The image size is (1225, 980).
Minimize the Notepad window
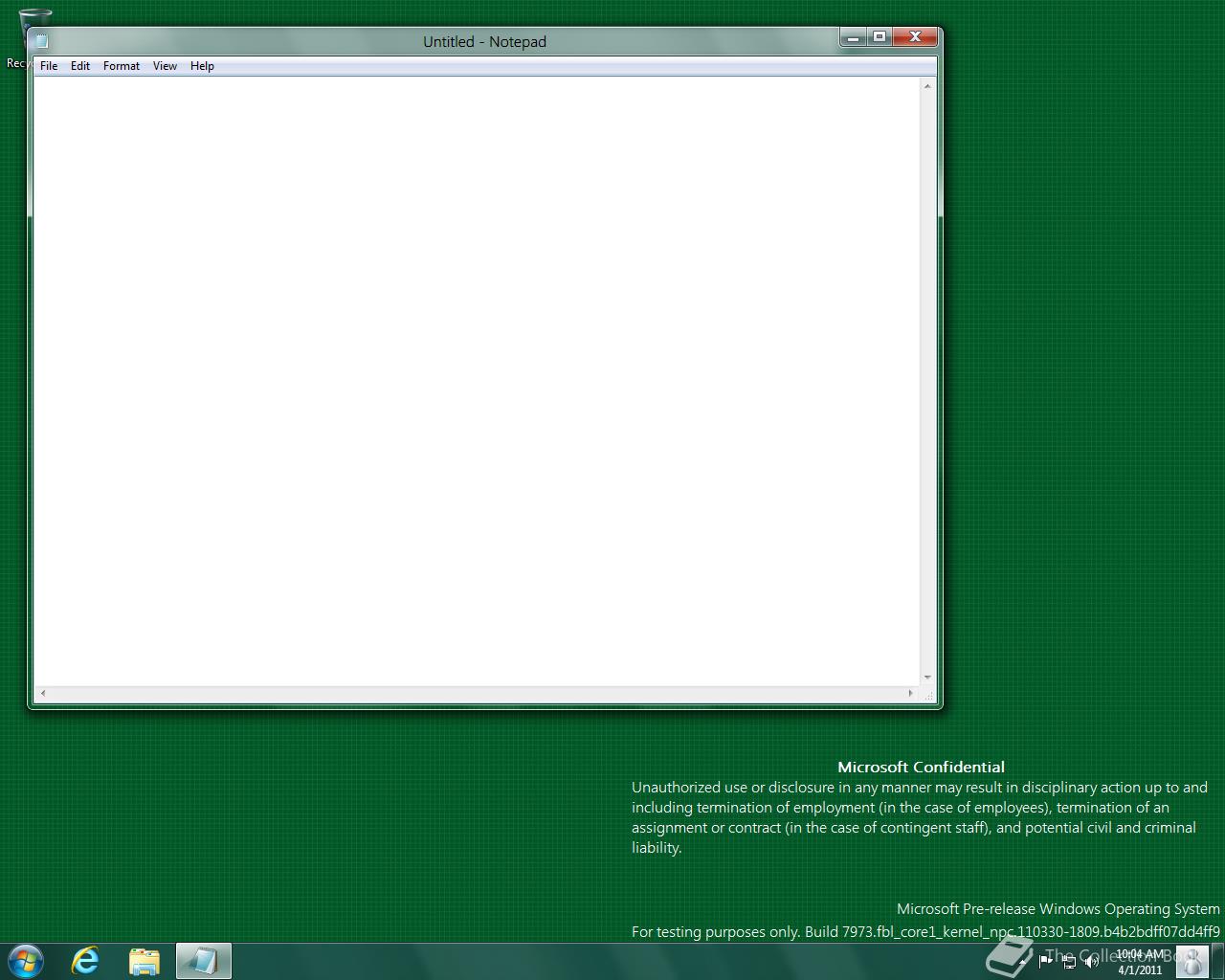[853, 37]
